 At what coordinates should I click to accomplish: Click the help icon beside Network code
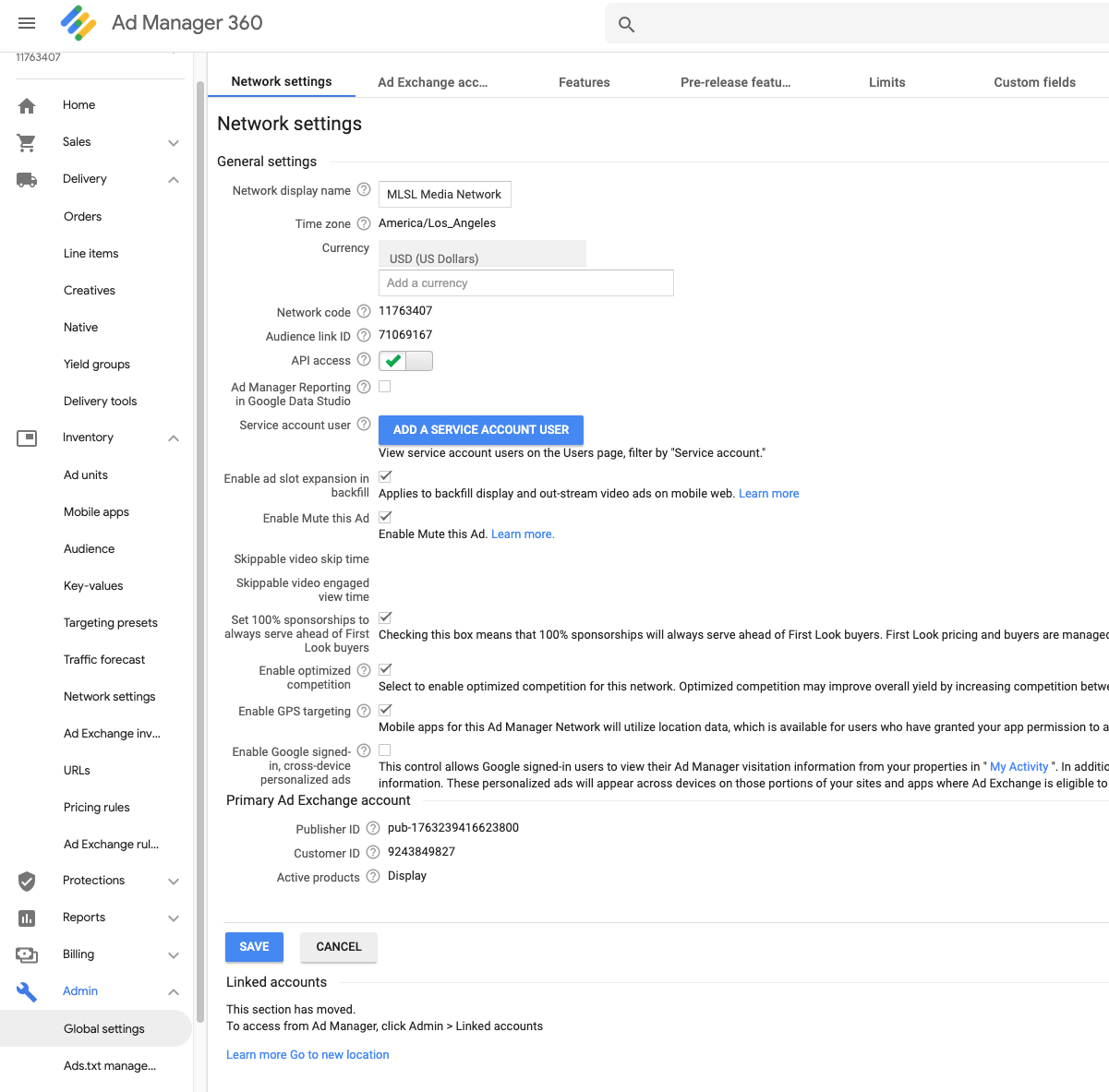point(364,312)
